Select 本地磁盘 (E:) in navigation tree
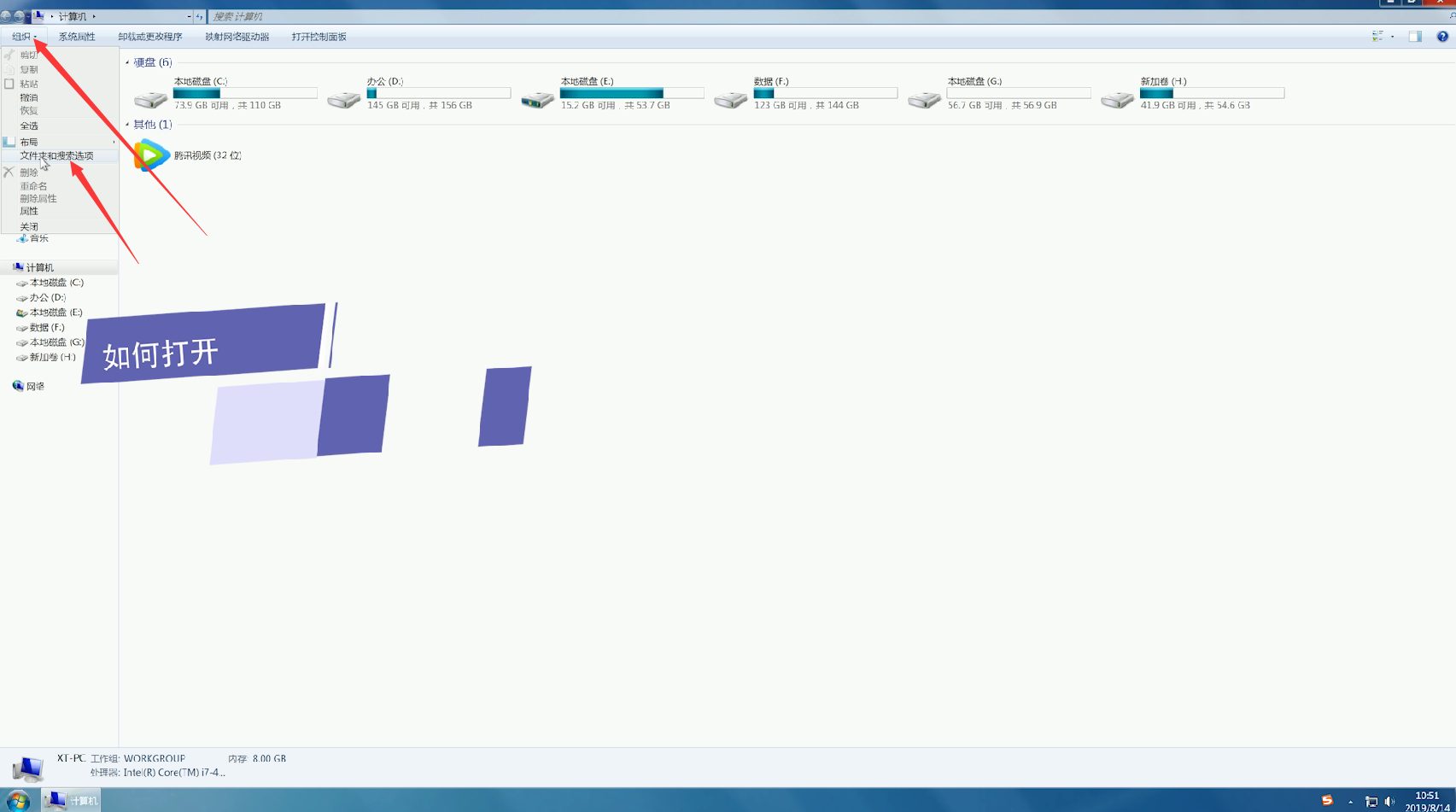This screenshot has height=812, width=1456. pyautogui.click(x=56, y=313)
